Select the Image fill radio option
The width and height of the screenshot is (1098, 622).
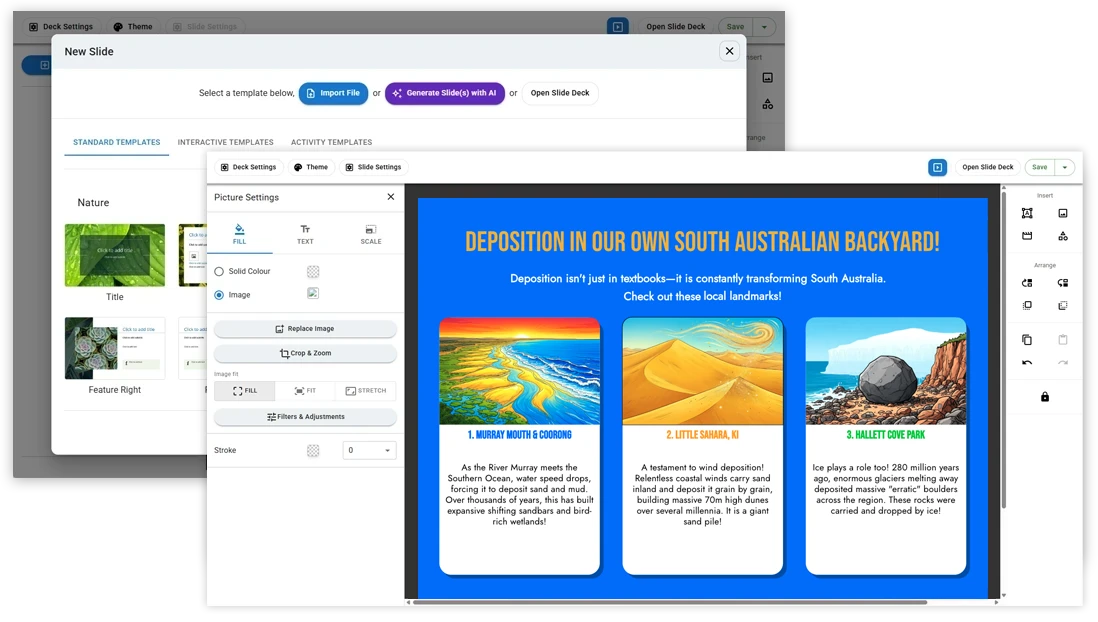(219, 295)
